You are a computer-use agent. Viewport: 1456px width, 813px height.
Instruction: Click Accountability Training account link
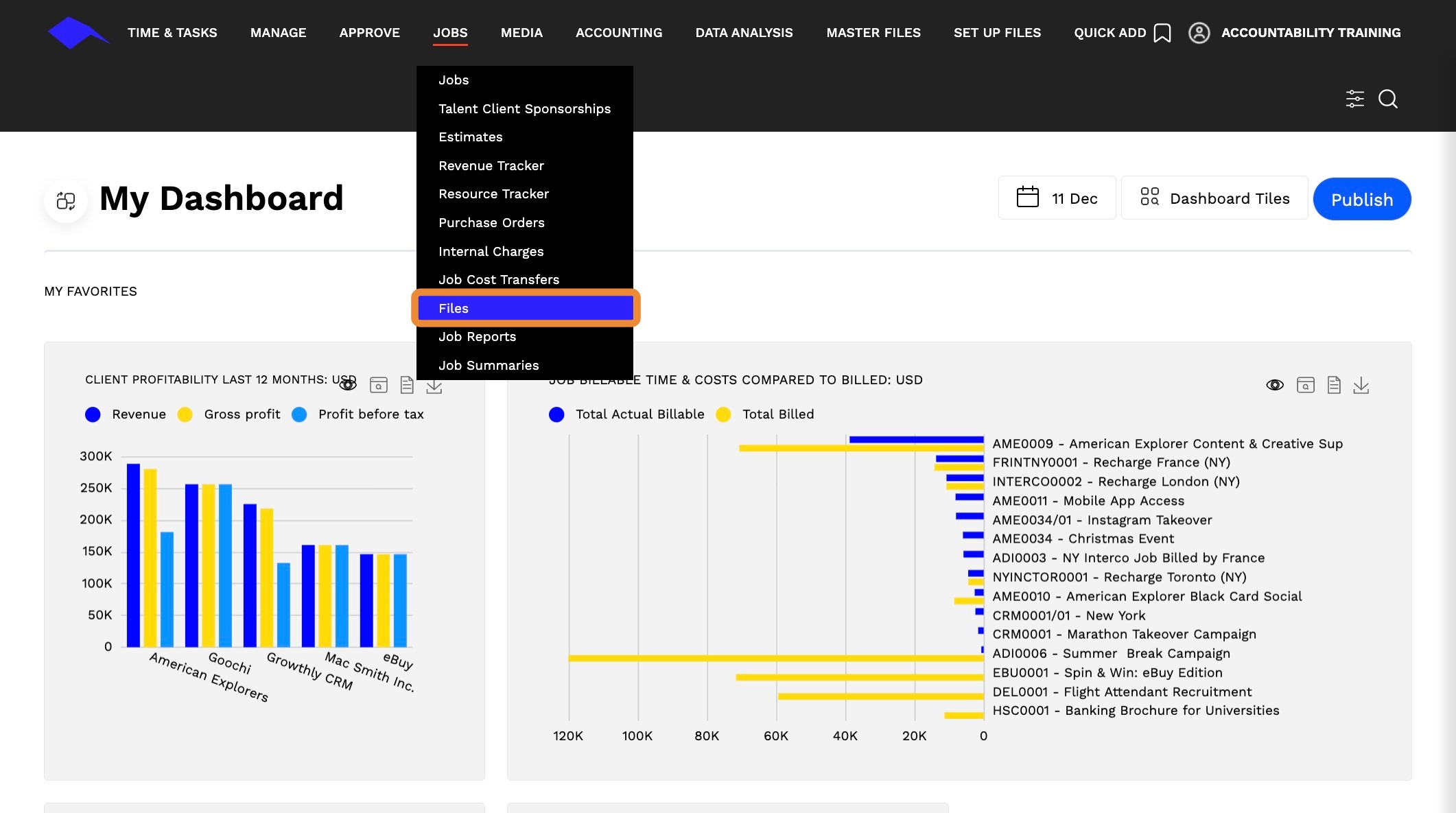1311,33
